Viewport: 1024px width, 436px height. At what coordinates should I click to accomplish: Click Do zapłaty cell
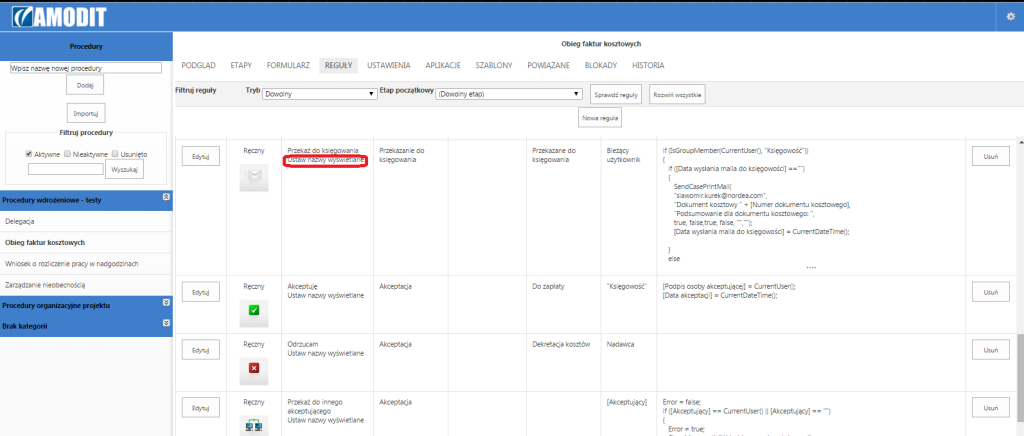548,286
